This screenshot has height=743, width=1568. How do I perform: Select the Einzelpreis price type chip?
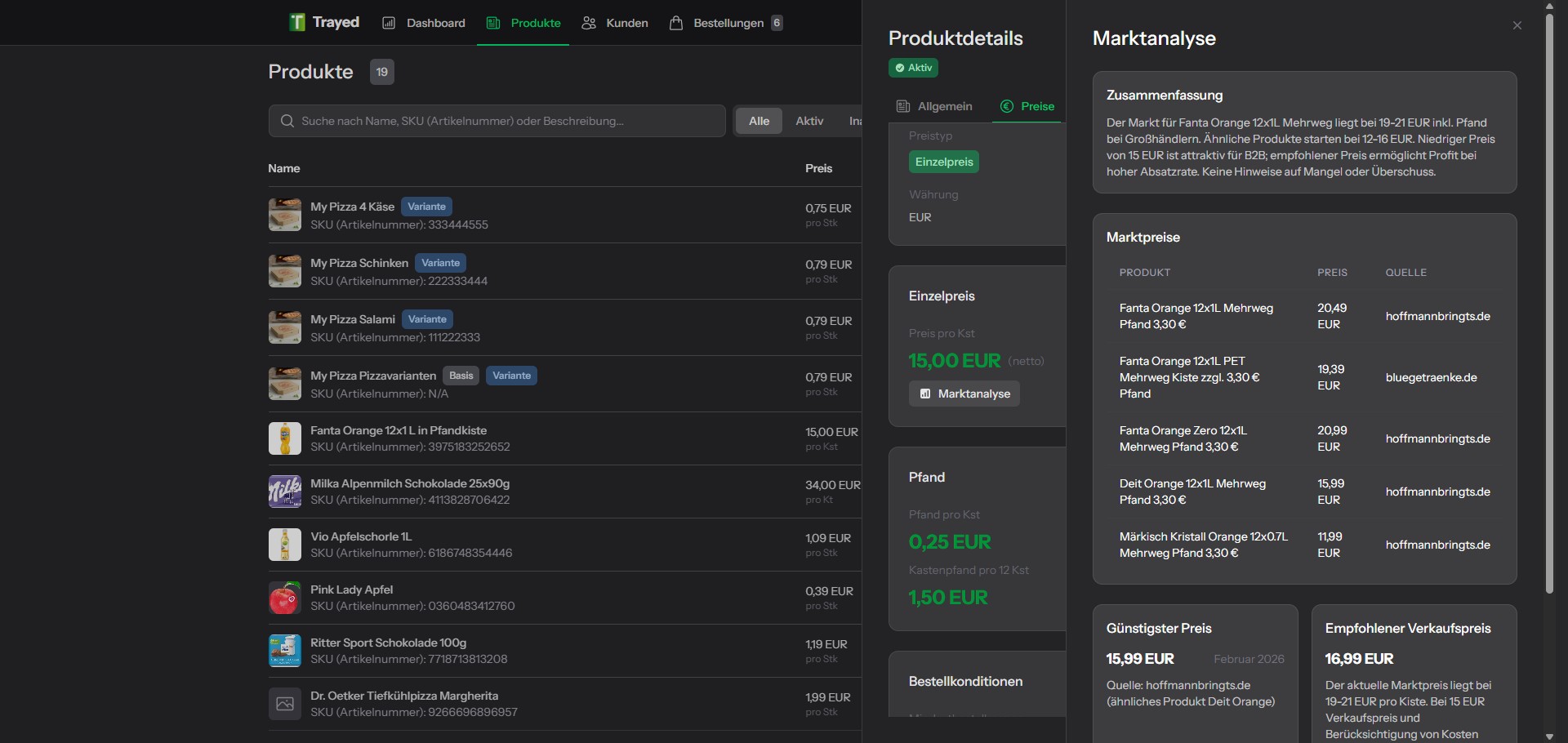click(x=943, y=162)
